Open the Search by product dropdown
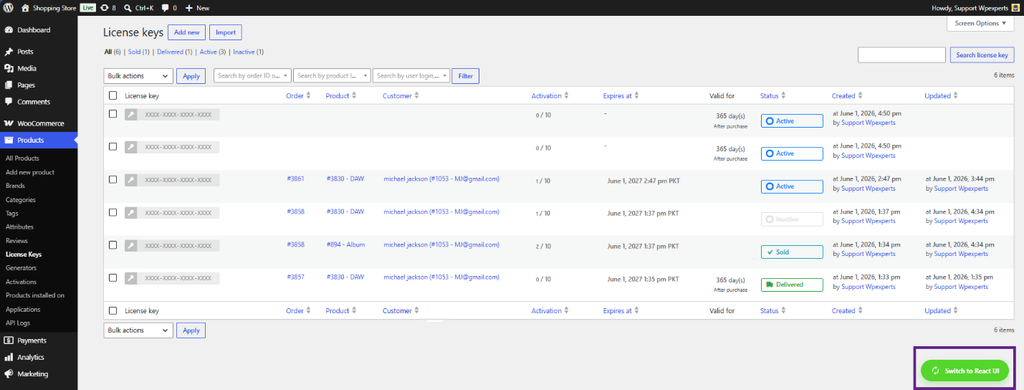1024x390 pixels. 332,76
